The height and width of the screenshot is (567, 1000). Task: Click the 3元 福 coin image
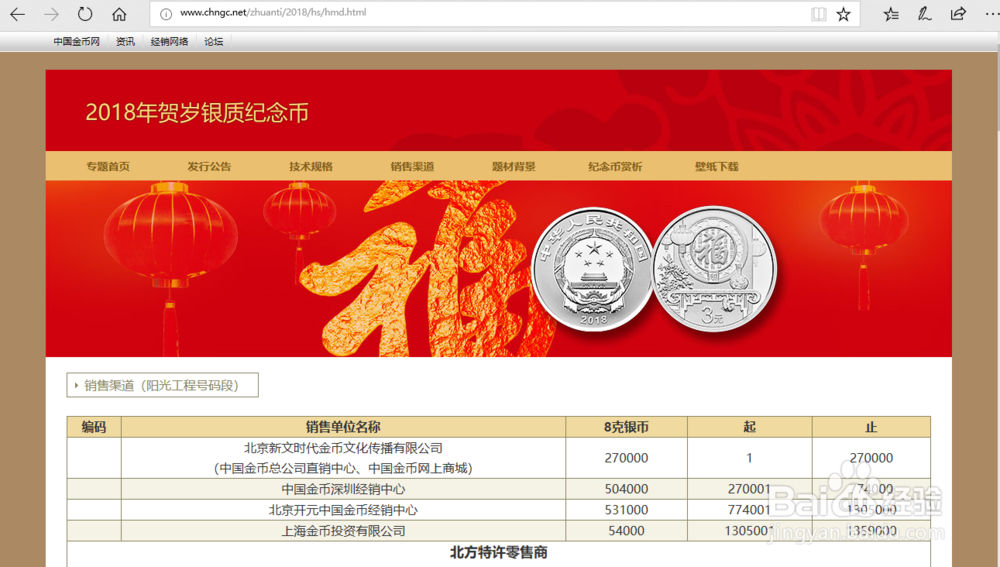714,270
